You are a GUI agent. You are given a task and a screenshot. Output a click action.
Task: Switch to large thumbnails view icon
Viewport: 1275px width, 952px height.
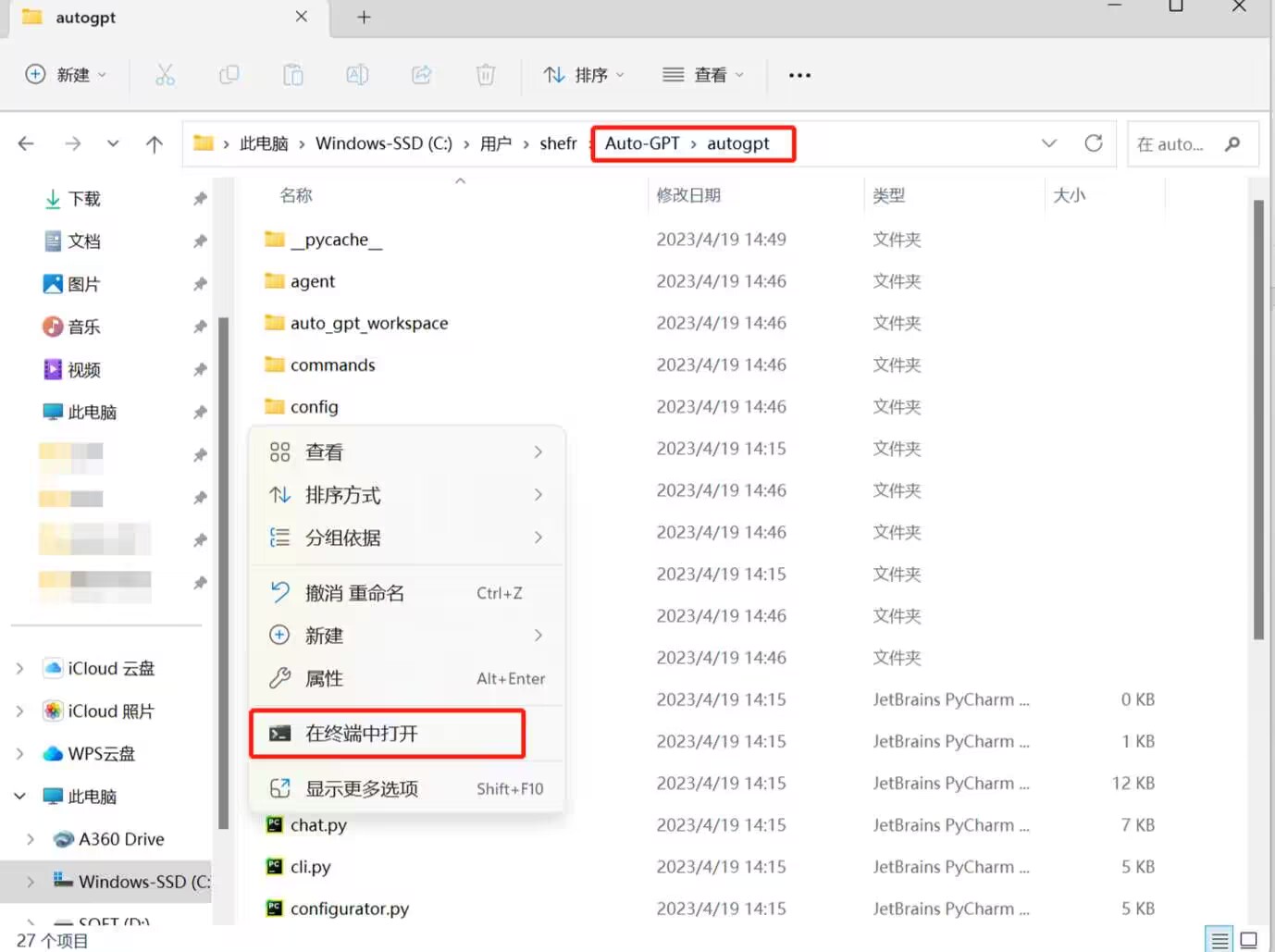(x=1248, y=940)
